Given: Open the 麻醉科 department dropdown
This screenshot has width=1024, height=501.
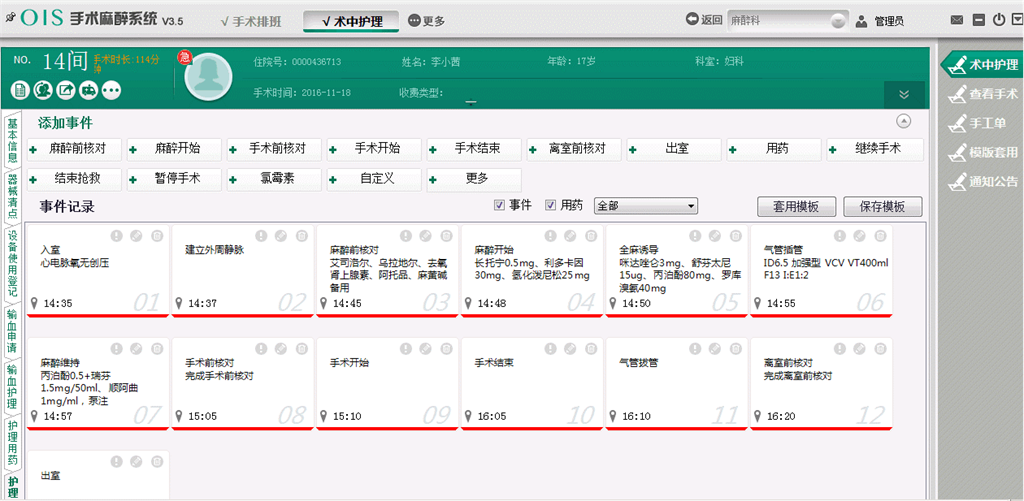Looking at the screenshot, I should 786,20.
